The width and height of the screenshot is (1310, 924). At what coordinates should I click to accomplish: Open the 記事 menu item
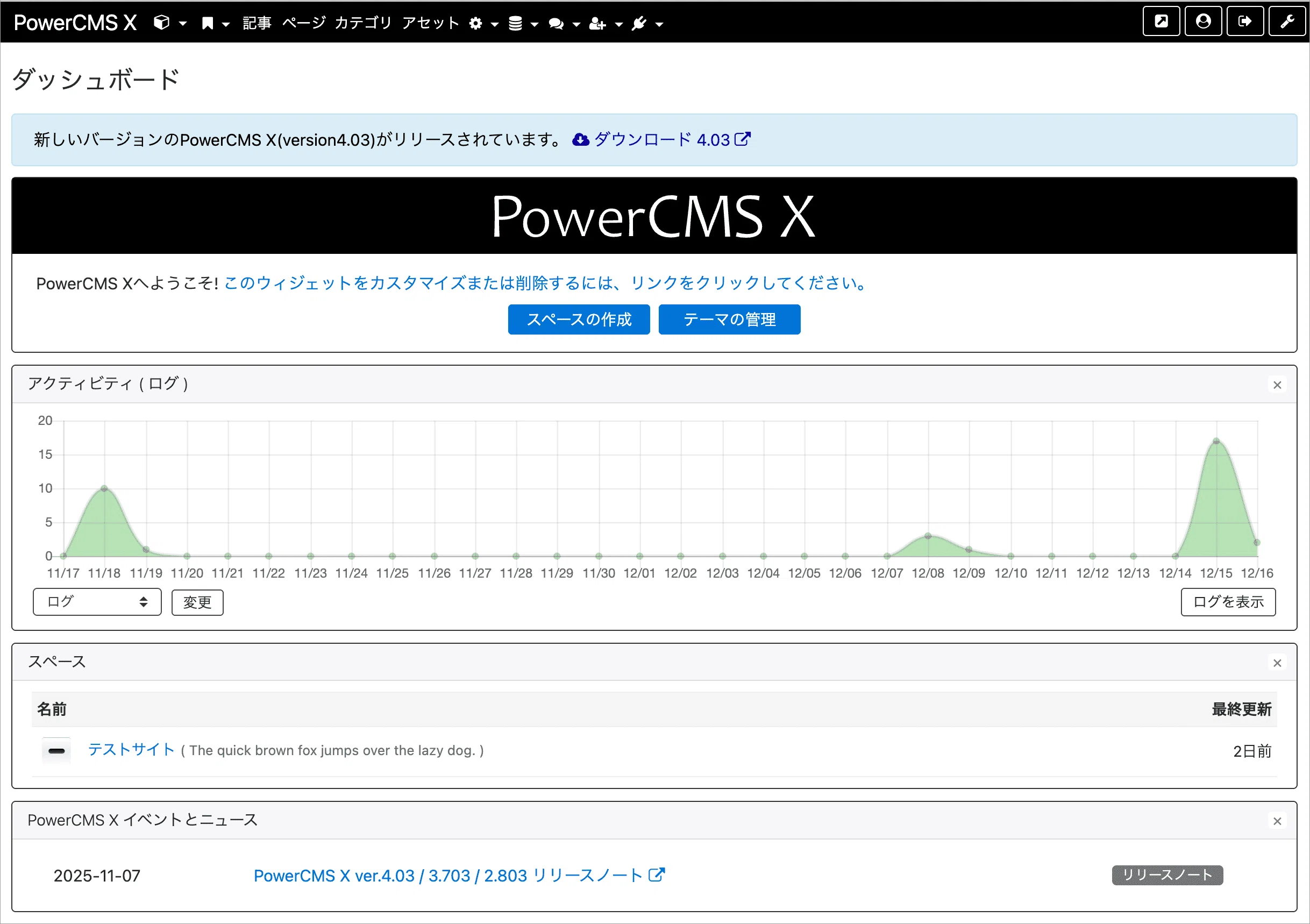coord(257,23)
